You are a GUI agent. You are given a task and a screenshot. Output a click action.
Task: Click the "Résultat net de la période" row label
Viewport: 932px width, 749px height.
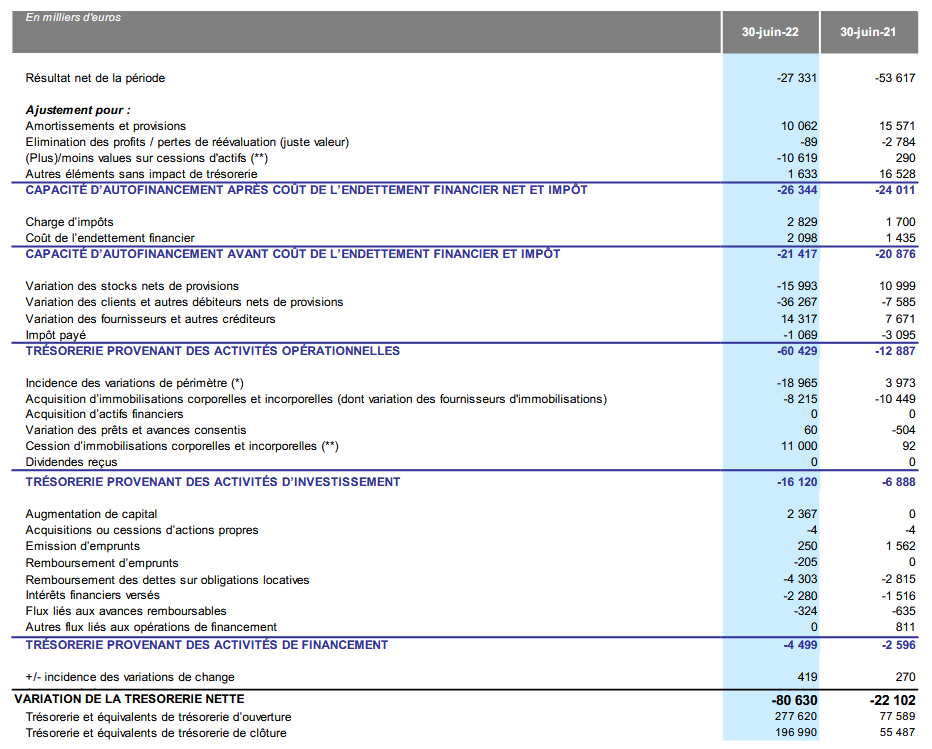95,78
